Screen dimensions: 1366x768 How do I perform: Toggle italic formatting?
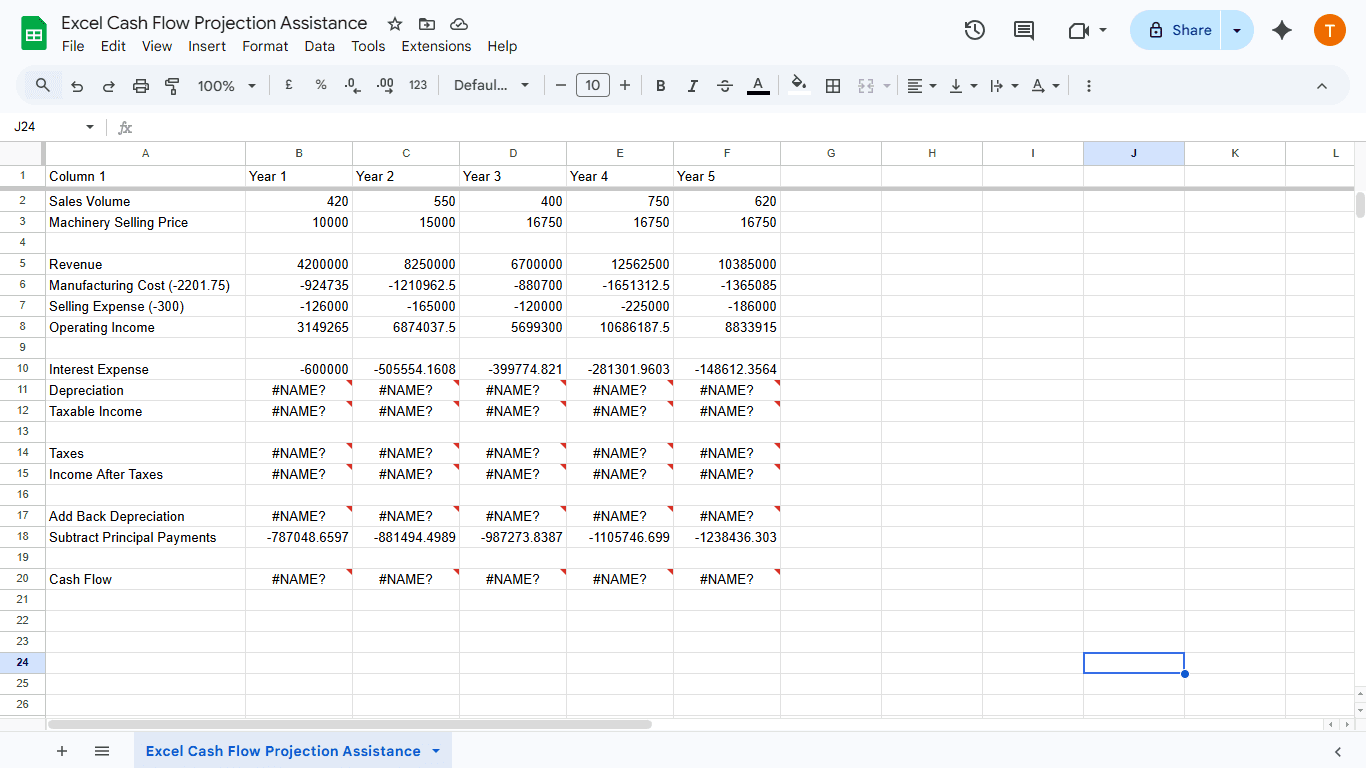692,86
